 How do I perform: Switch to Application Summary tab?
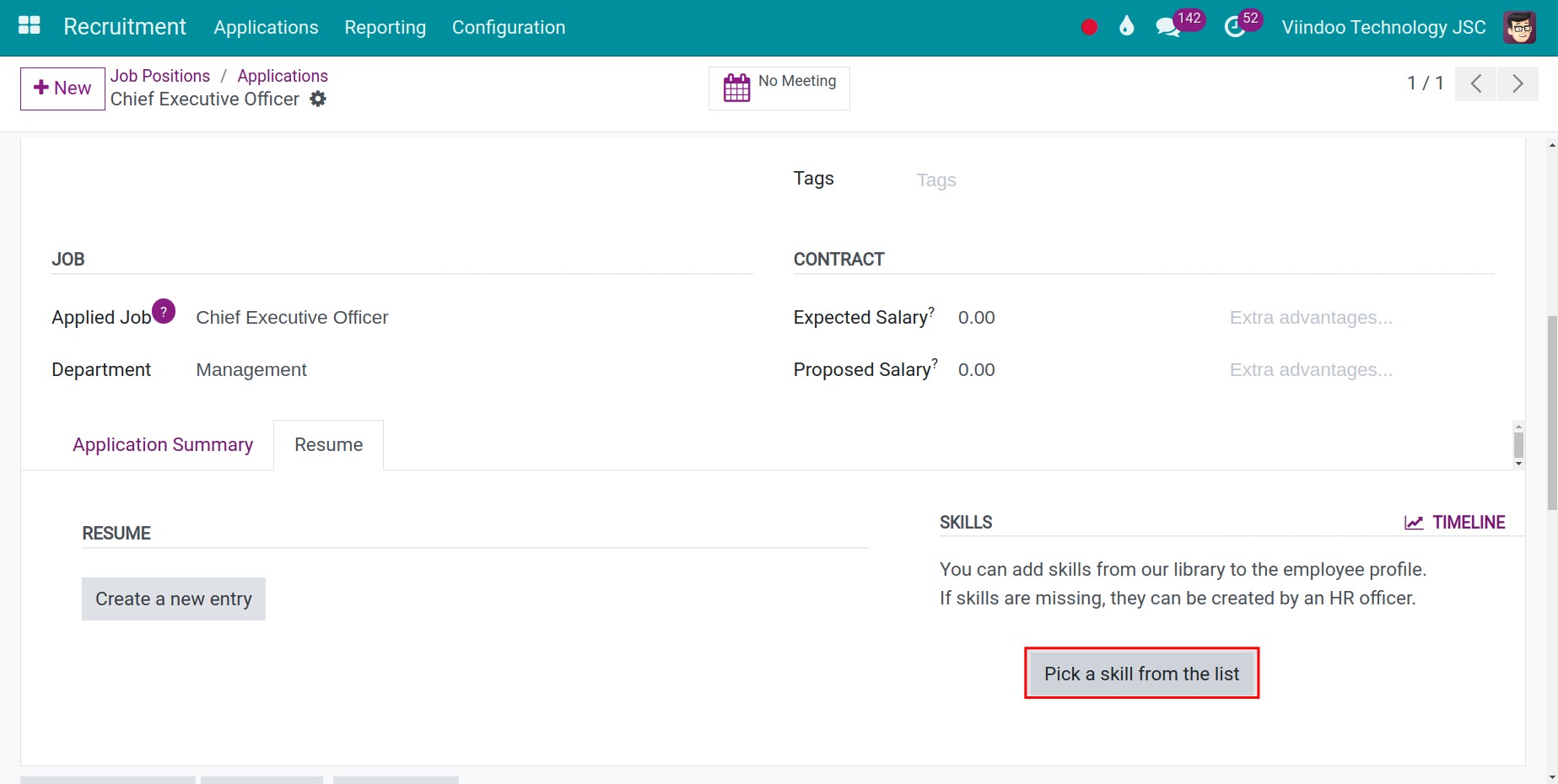click(x=163, y=444)
